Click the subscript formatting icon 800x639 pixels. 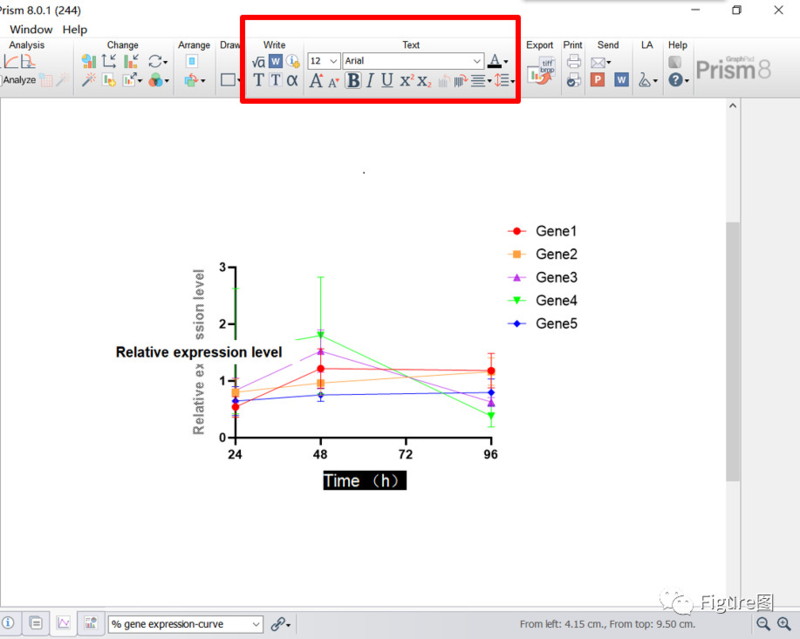423,81
